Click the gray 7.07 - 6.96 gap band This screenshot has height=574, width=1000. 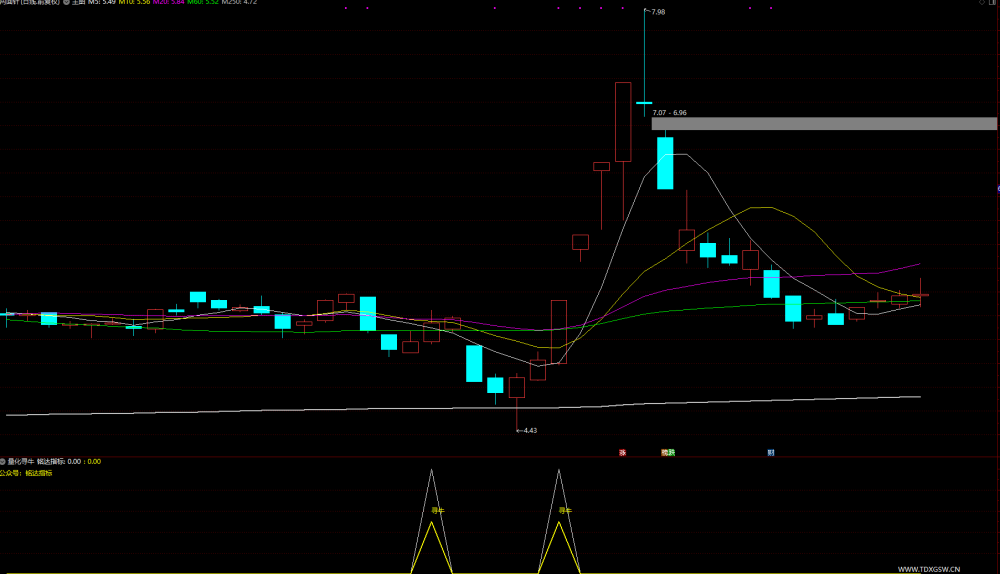(x=824, y=124)
